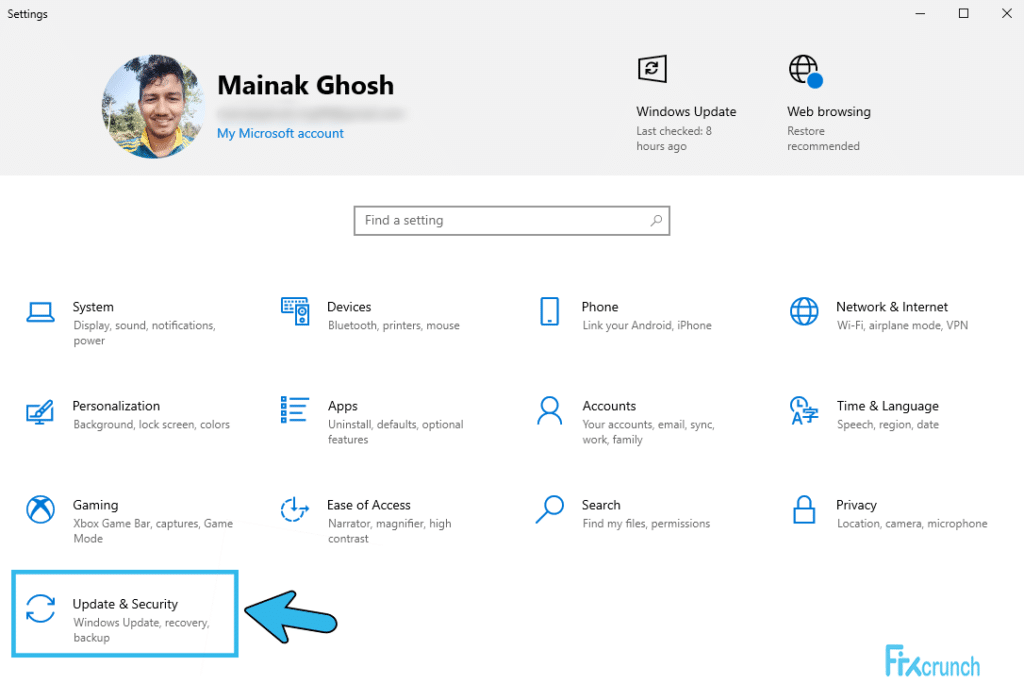Open the Personalization paintbrush icon
This screenshot has width=1024, height=700.
[x=40, y=412]
